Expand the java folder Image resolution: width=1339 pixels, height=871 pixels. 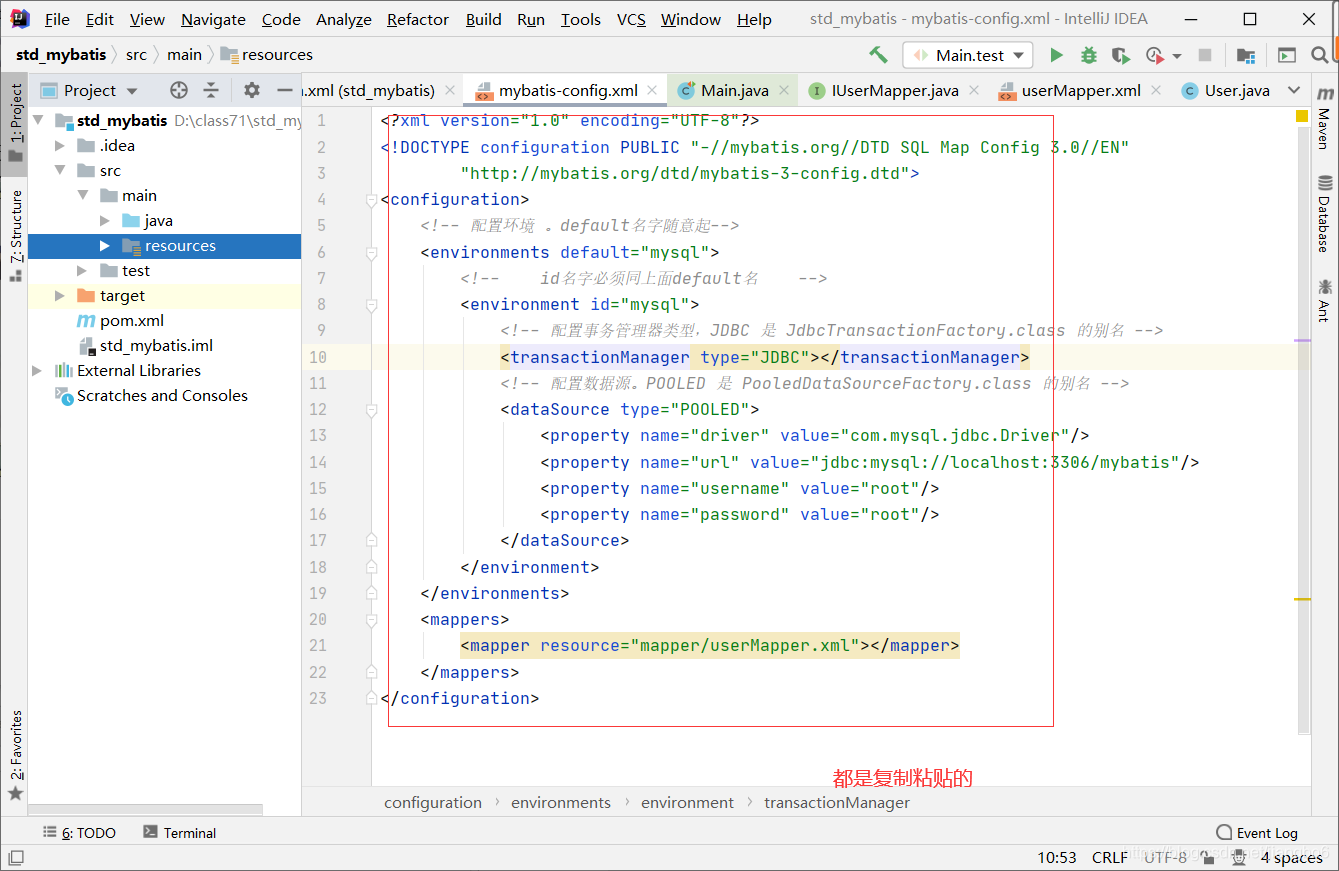point(105,221)
